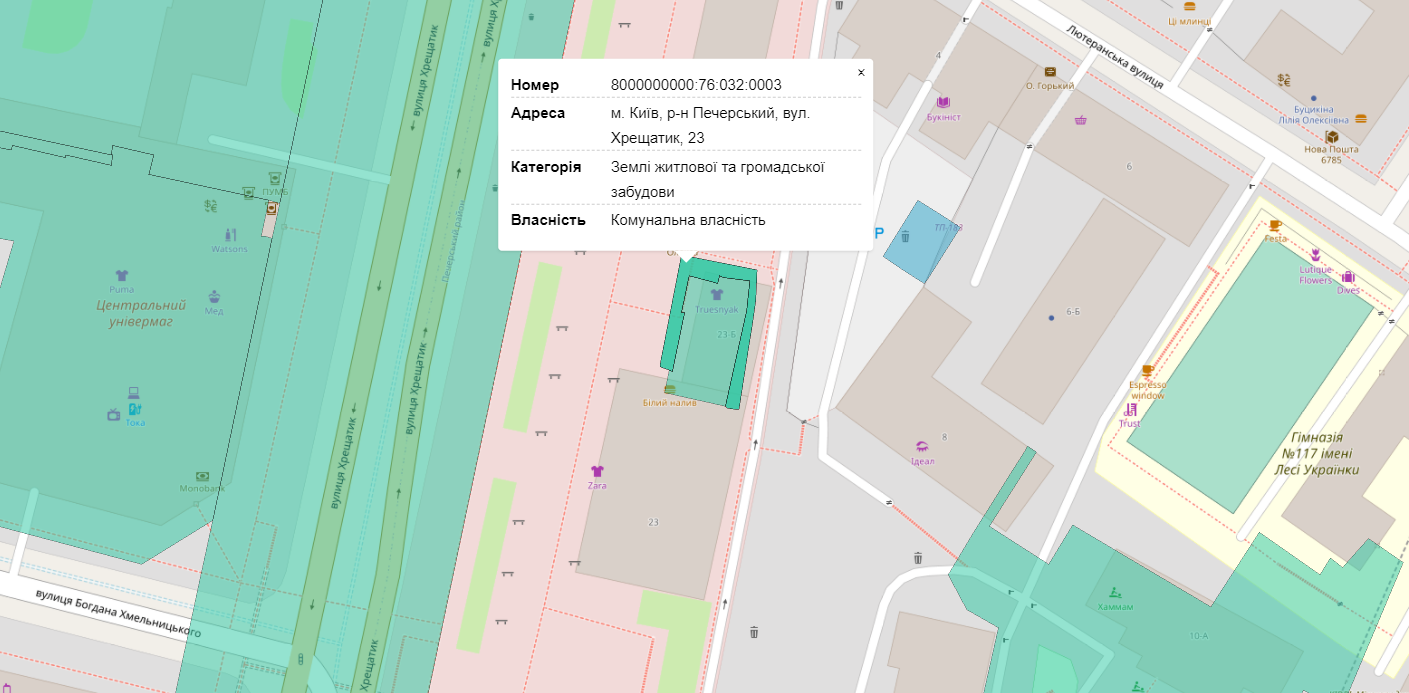Viewport: 1409px width, 693px height.
Task: Click the blue parking P symbol
Action: [x=879, y=233]
